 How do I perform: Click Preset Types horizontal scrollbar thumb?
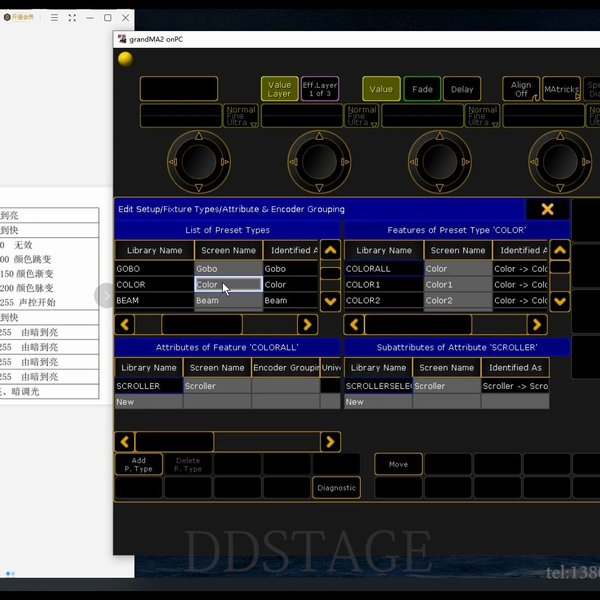202,324
